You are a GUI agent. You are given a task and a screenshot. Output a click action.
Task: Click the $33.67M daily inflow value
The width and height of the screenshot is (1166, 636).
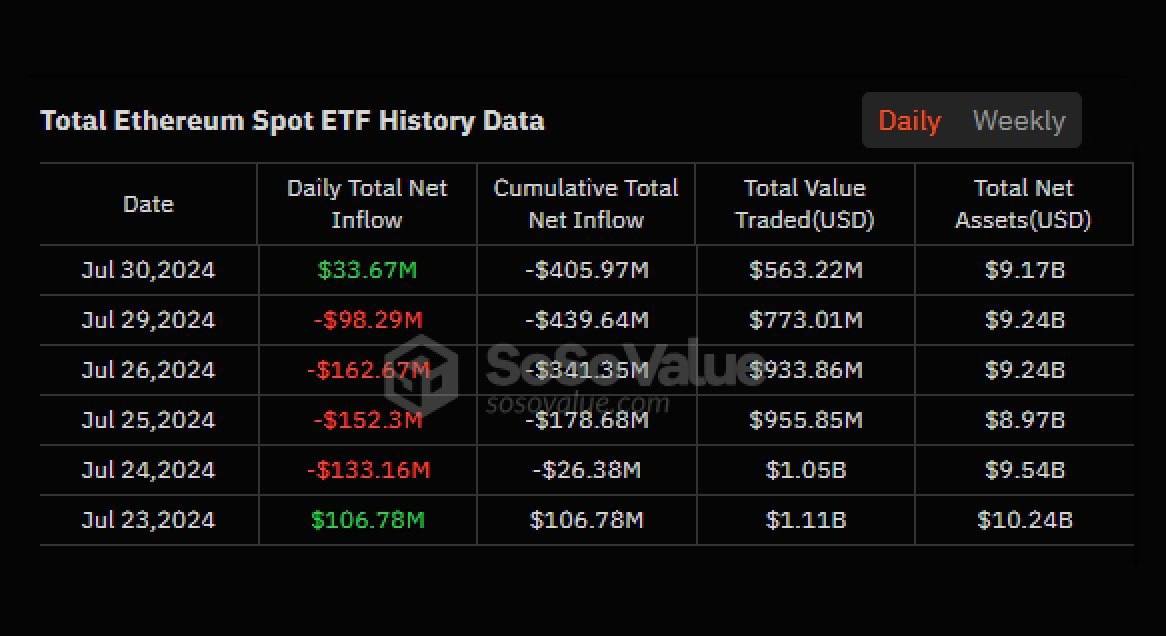[x=367, y=270]
